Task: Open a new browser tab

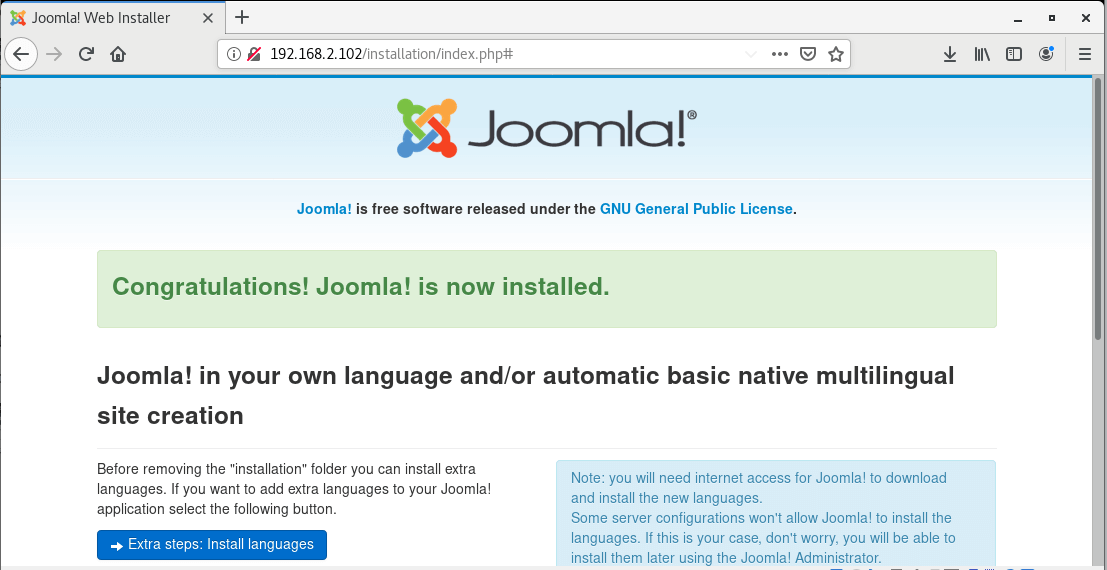Action: [x=241, y=18]
